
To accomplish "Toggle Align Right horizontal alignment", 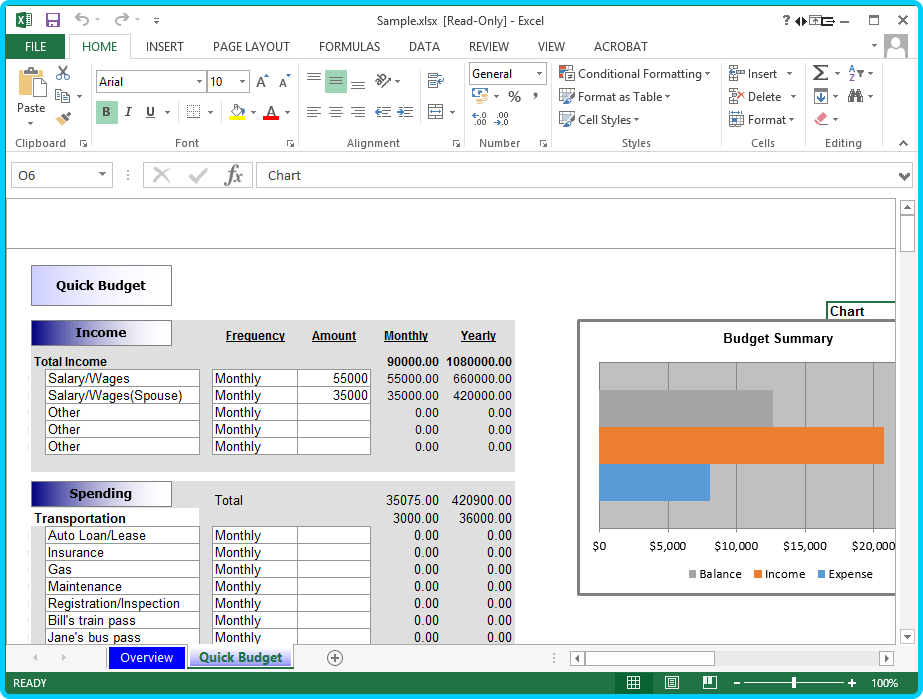I will coord(358,112).
